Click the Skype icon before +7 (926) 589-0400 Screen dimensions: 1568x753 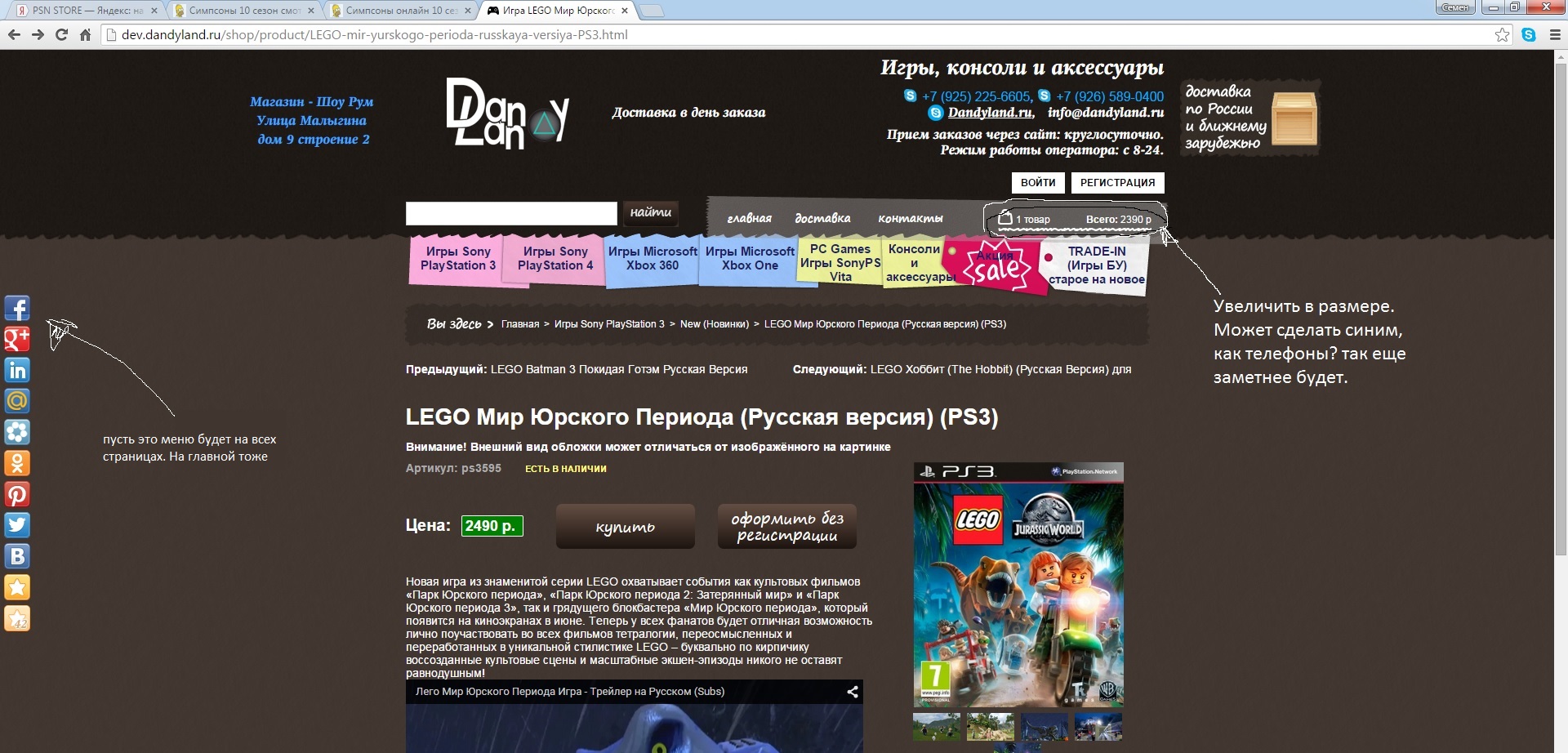coord(1044,96)
